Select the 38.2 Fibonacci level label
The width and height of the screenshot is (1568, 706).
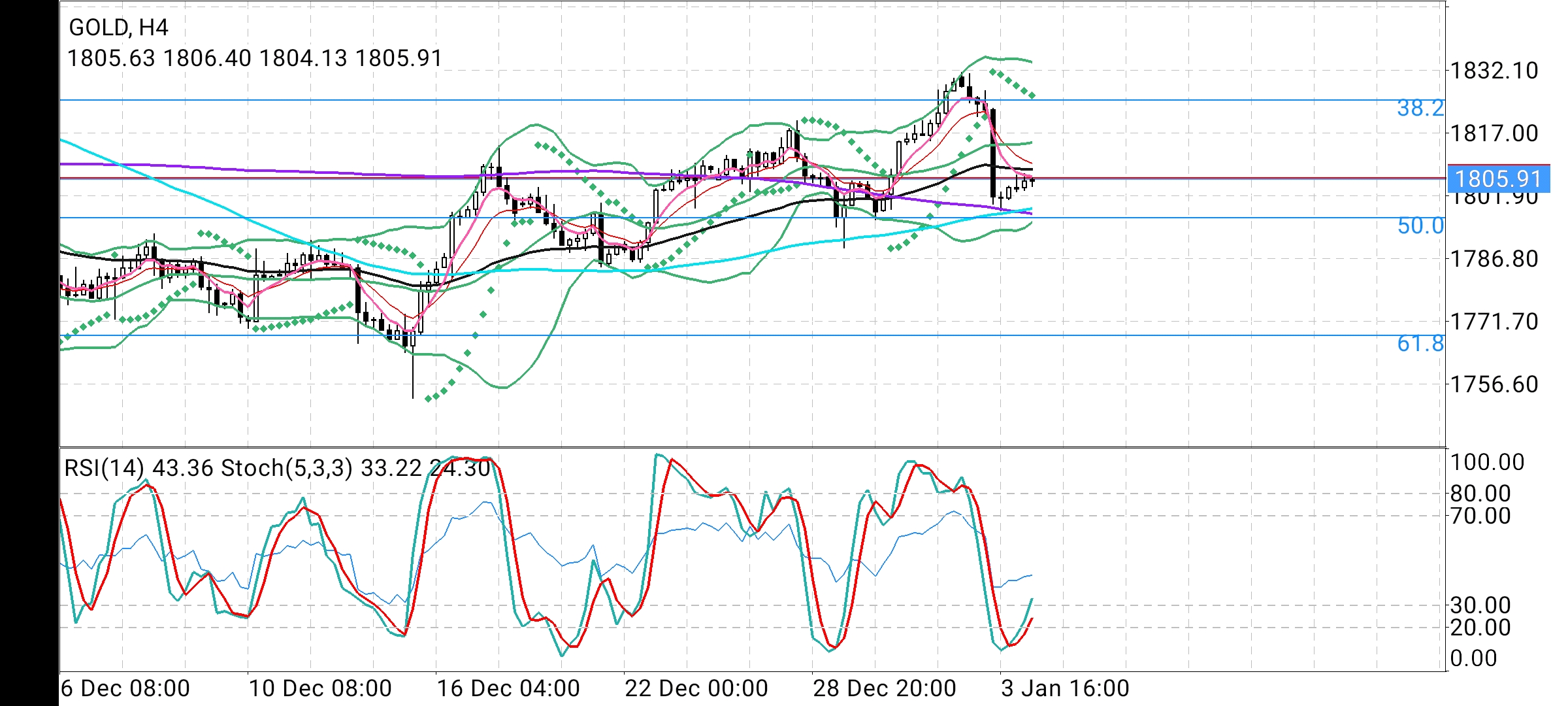click(1420, 108)
